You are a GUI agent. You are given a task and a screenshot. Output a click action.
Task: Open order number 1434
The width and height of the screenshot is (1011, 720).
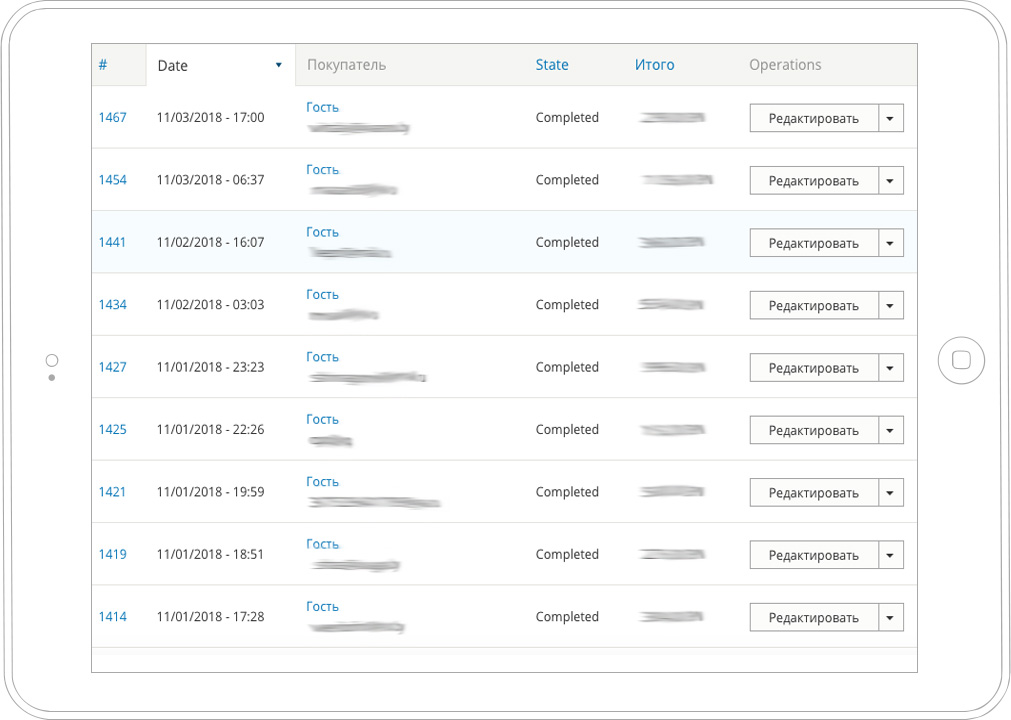(x=112, y=305)
